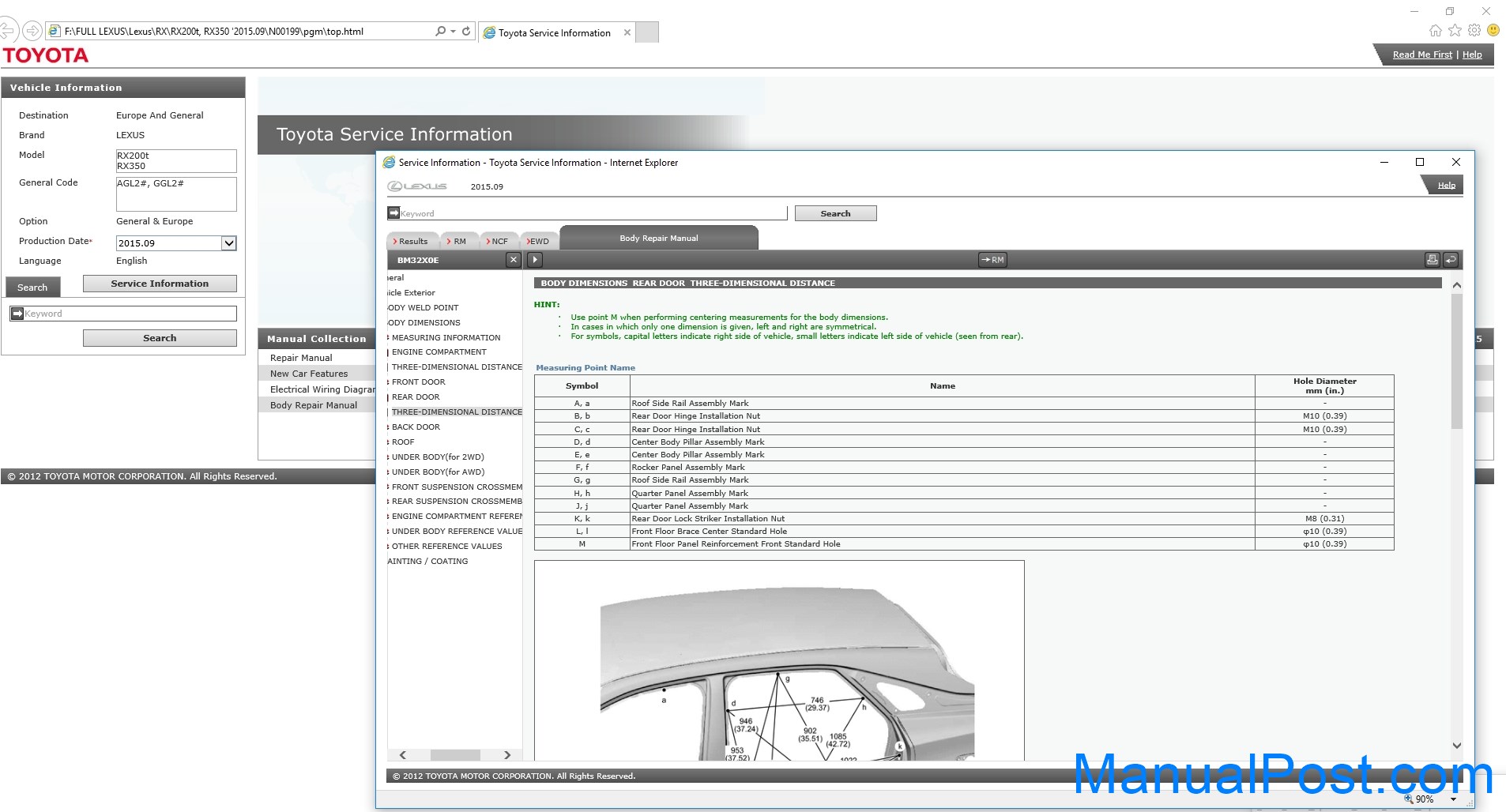This screenshot has width=1506, height=812.
Task: Click the address bar search magnifier icon
Action: [x=440, y=32]
